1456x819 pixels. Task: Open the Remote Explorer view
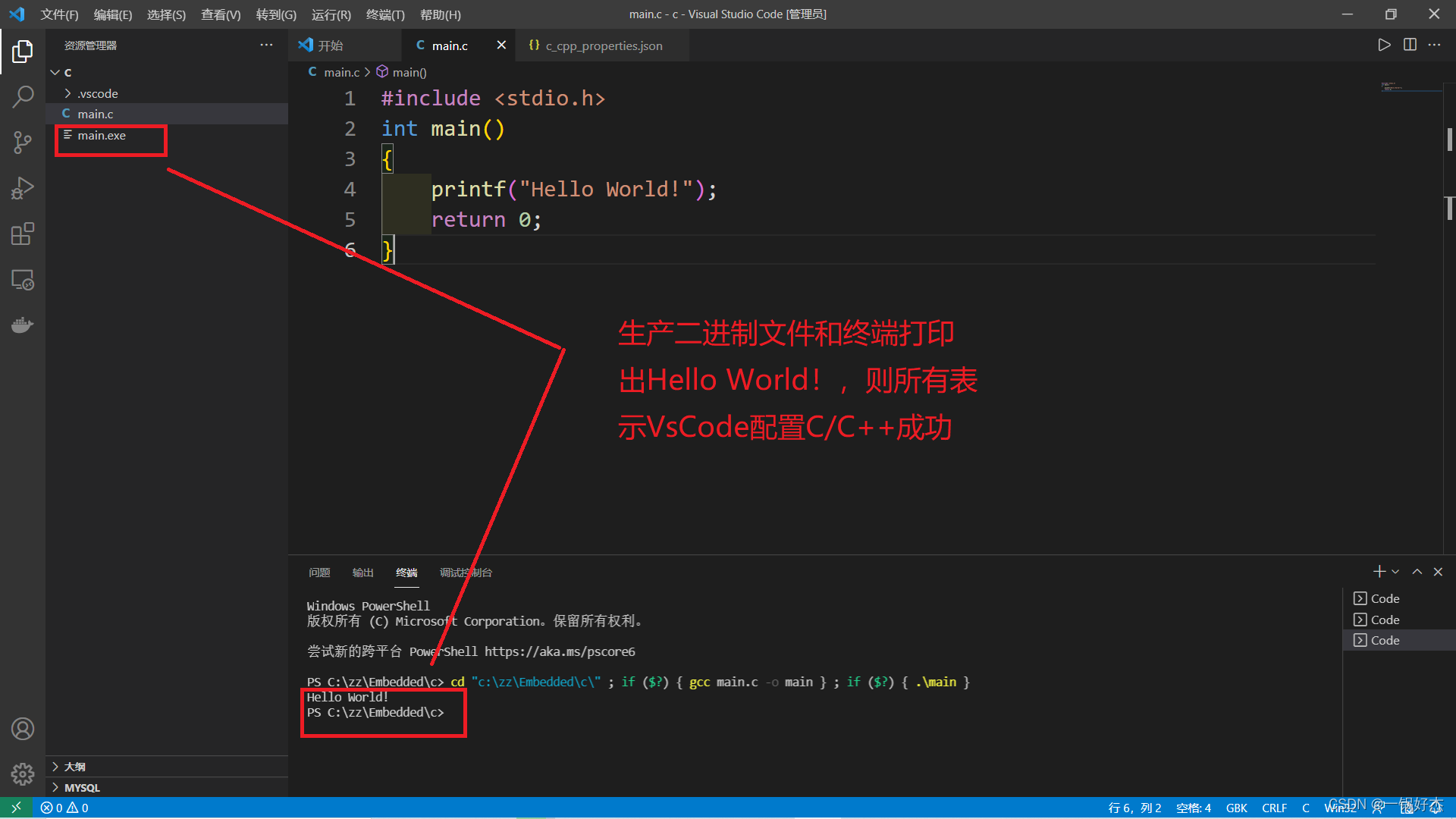(23, 280)
